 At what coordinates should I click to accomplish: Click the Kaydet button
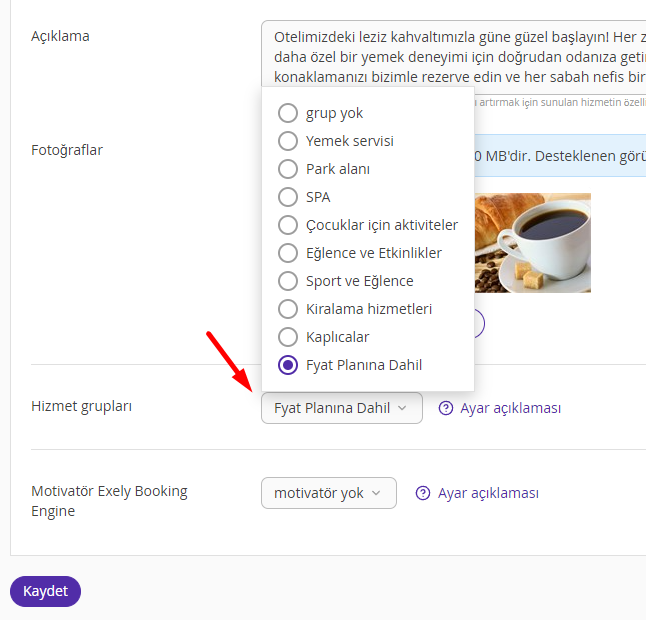[x=45, y=591]
